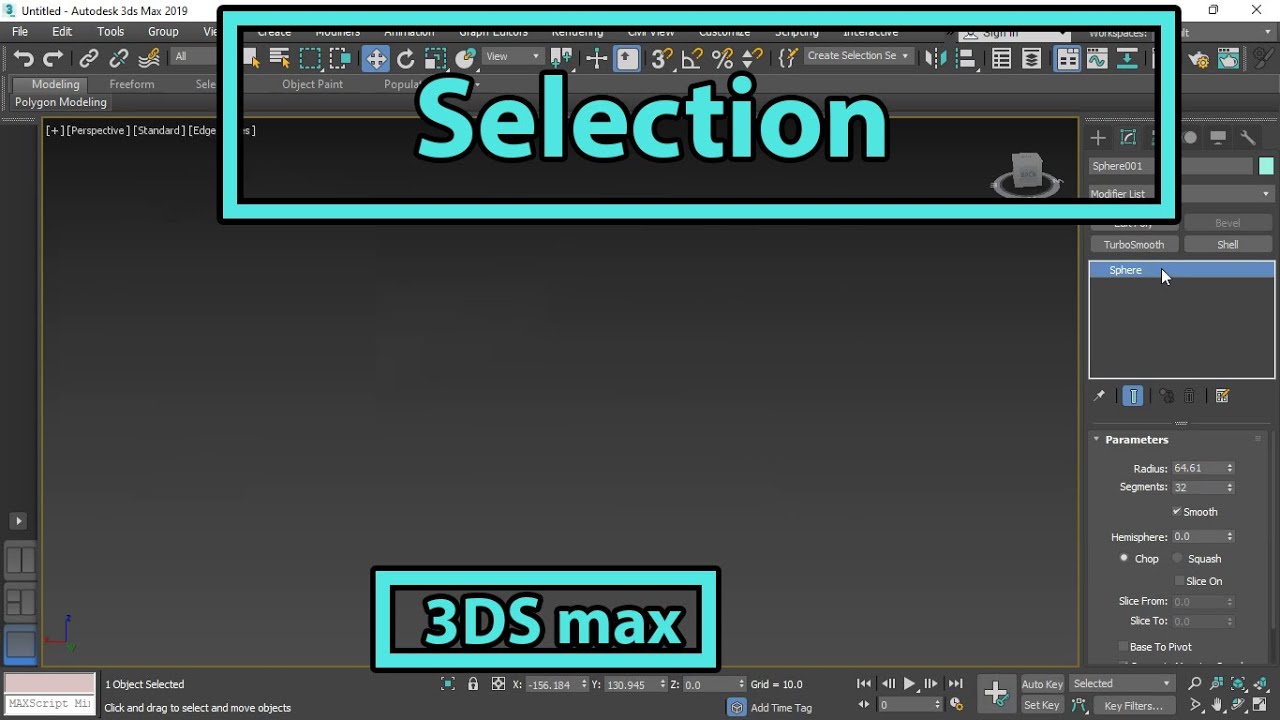The width and height of the screenshot is (1280, 720).
Task: Enable the Base To Pivot checkbox
Action: coord(1123,647)
